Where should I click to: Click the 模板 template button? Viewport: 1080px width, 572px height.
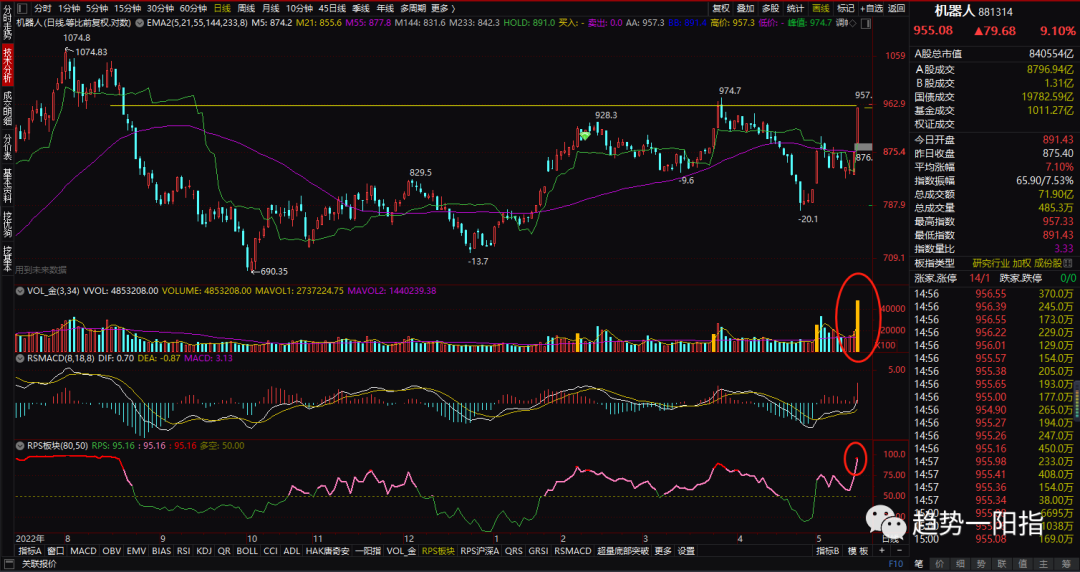[x=858, y=551]
